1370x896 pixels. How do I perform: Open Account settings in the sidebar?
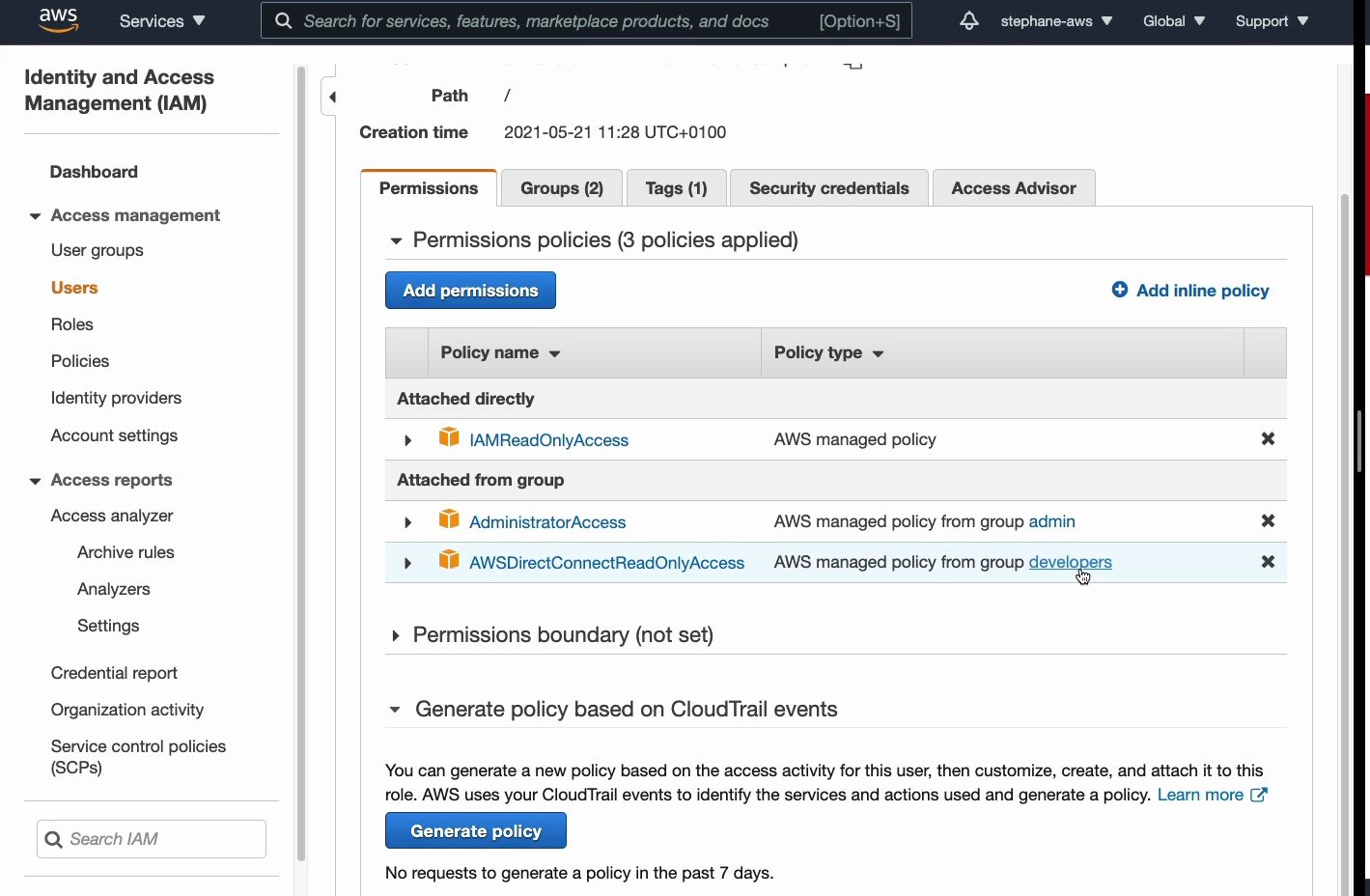(x=114, y=435)
